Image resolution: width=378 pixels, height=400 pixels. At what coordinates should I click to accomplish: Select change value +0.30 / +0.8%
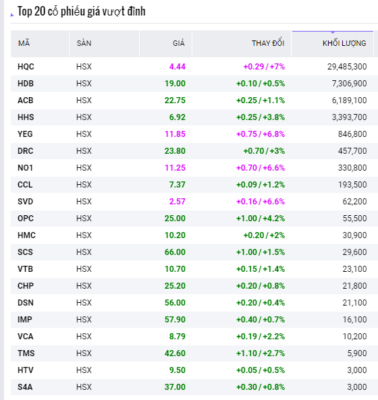tap(261, 387)
